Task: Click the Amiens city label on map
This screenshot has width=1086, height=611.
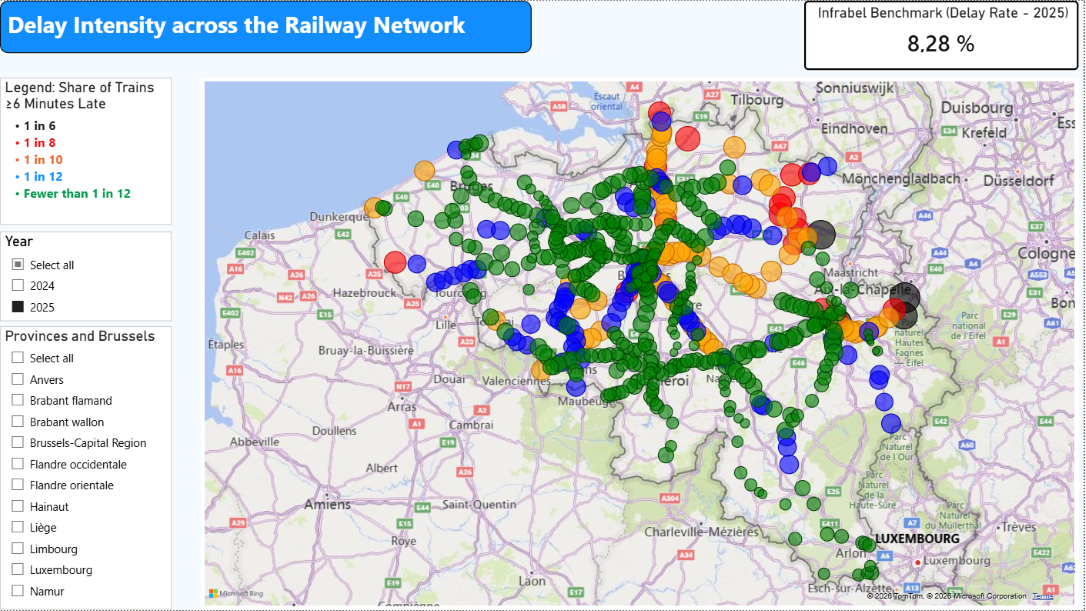Action: [x=328, y=504]
